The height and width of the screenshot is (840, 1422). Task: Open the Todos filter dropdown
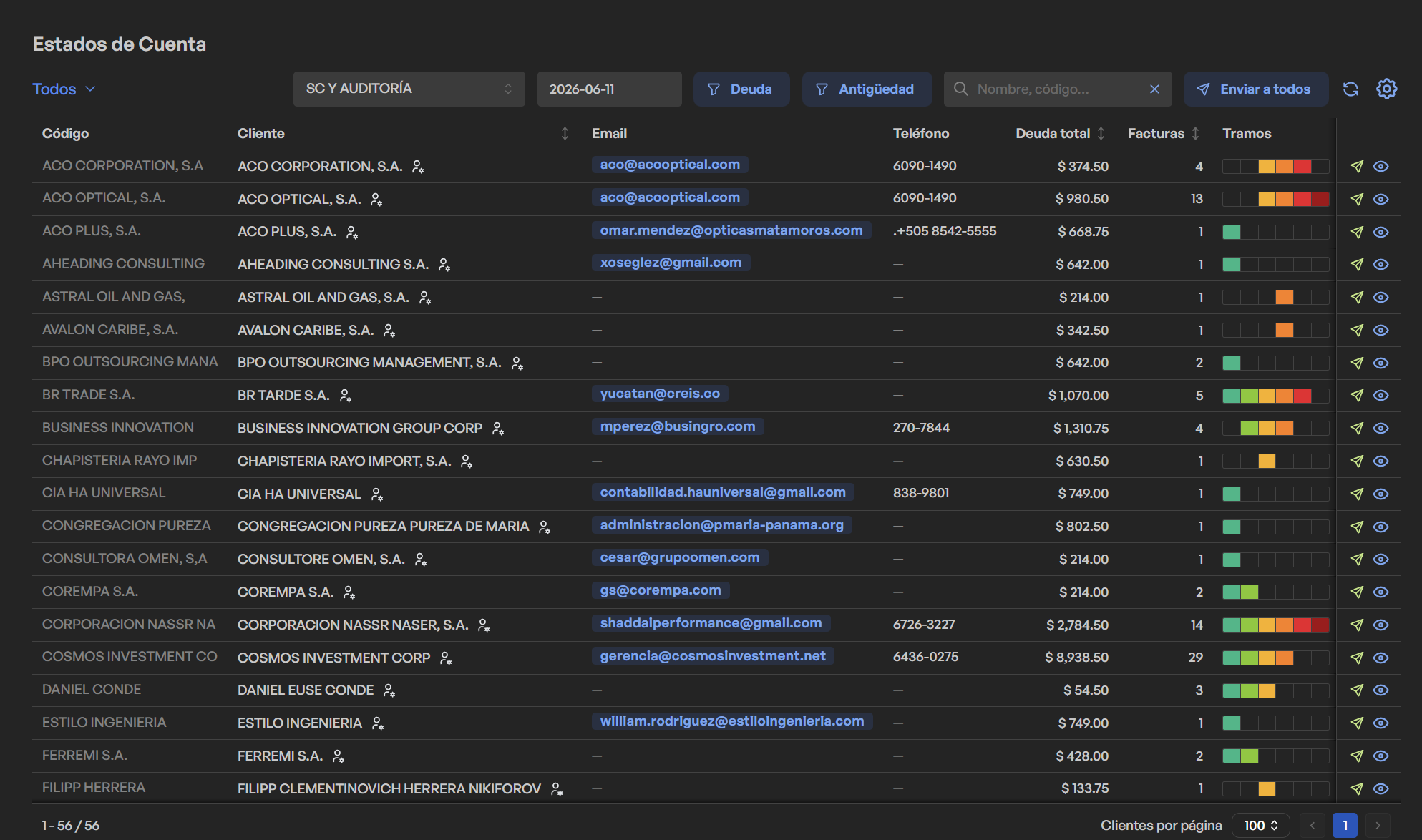(x=64, y=89)
